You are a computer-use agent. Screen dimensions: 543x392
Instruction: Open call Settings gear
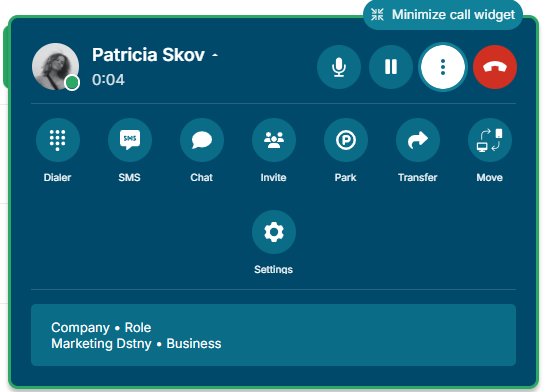[274, 232]
